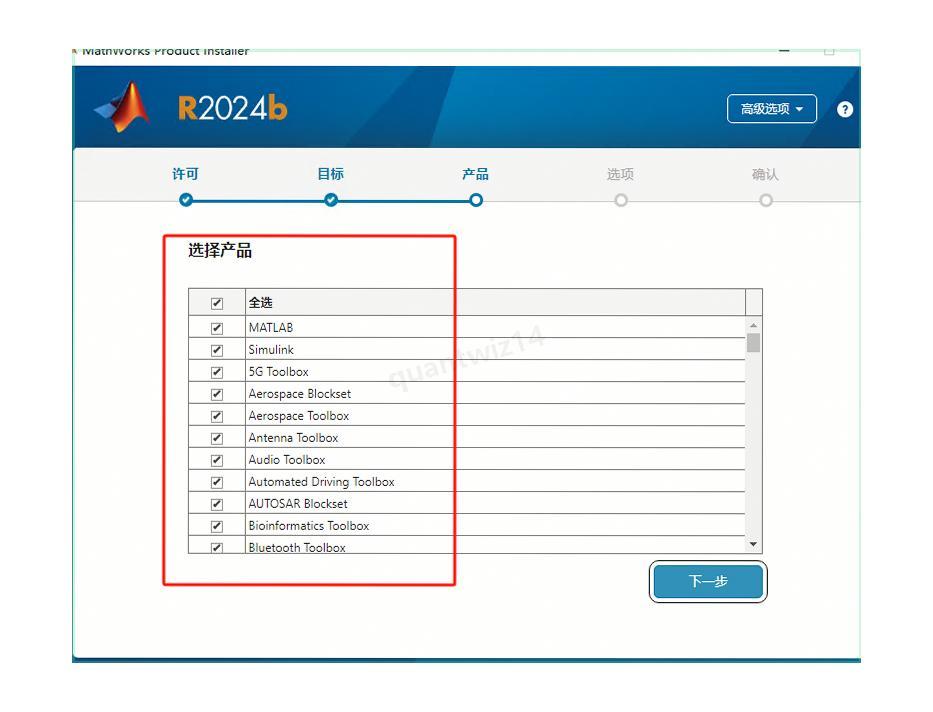Toggle the Bluetooth Toolbox checkbox

220,546
